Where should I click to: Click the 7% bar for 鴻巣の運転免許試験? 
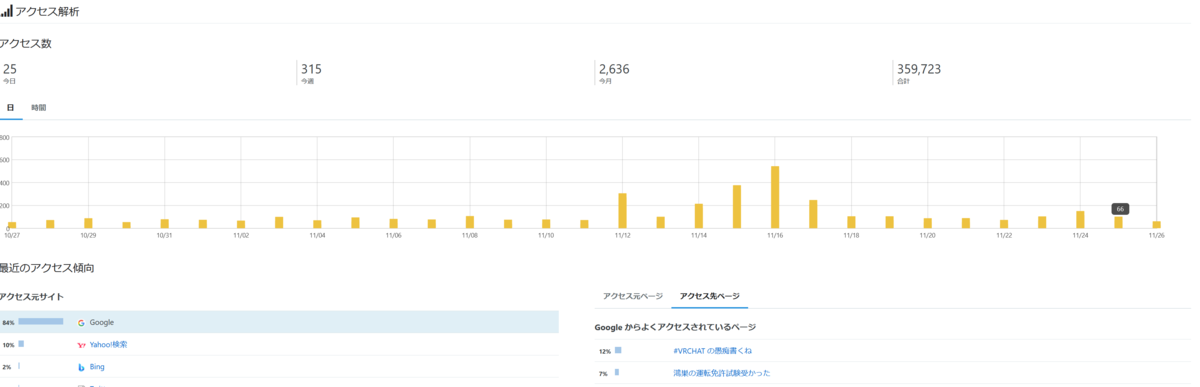(x=616, y=372)
